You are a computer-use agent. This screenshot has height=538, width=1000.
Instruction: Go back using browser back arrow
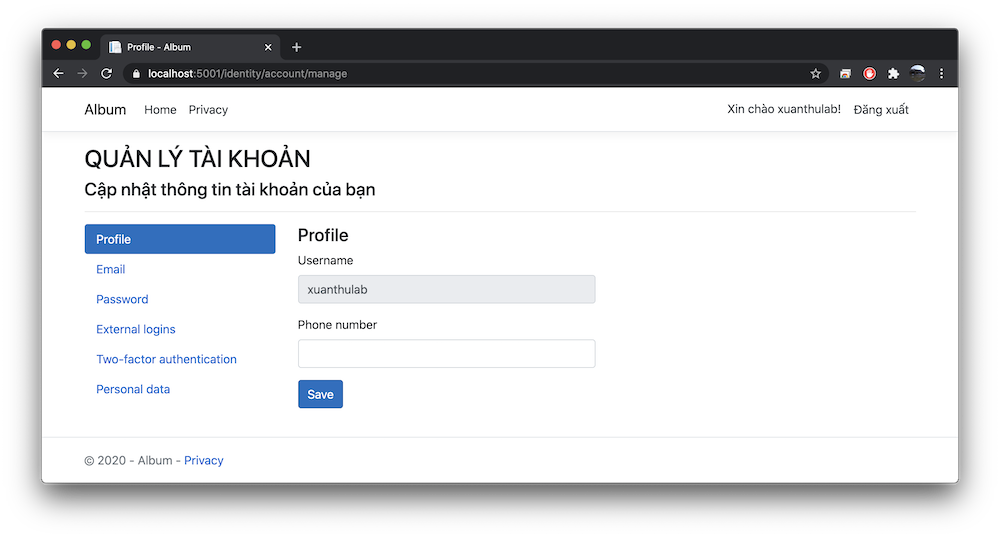(x=59, y=73)
